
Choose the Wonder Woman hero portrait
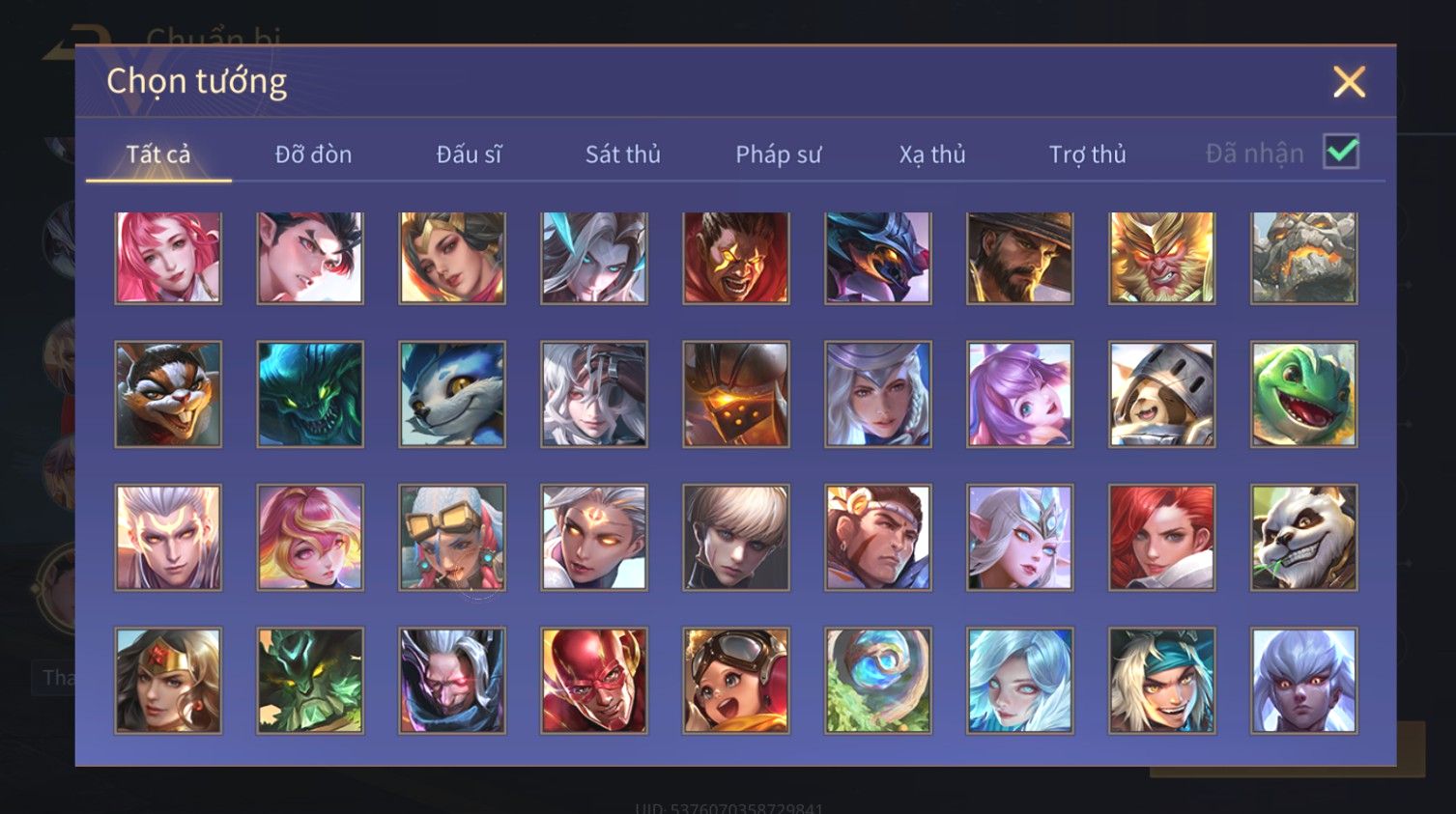coord(168,681)
